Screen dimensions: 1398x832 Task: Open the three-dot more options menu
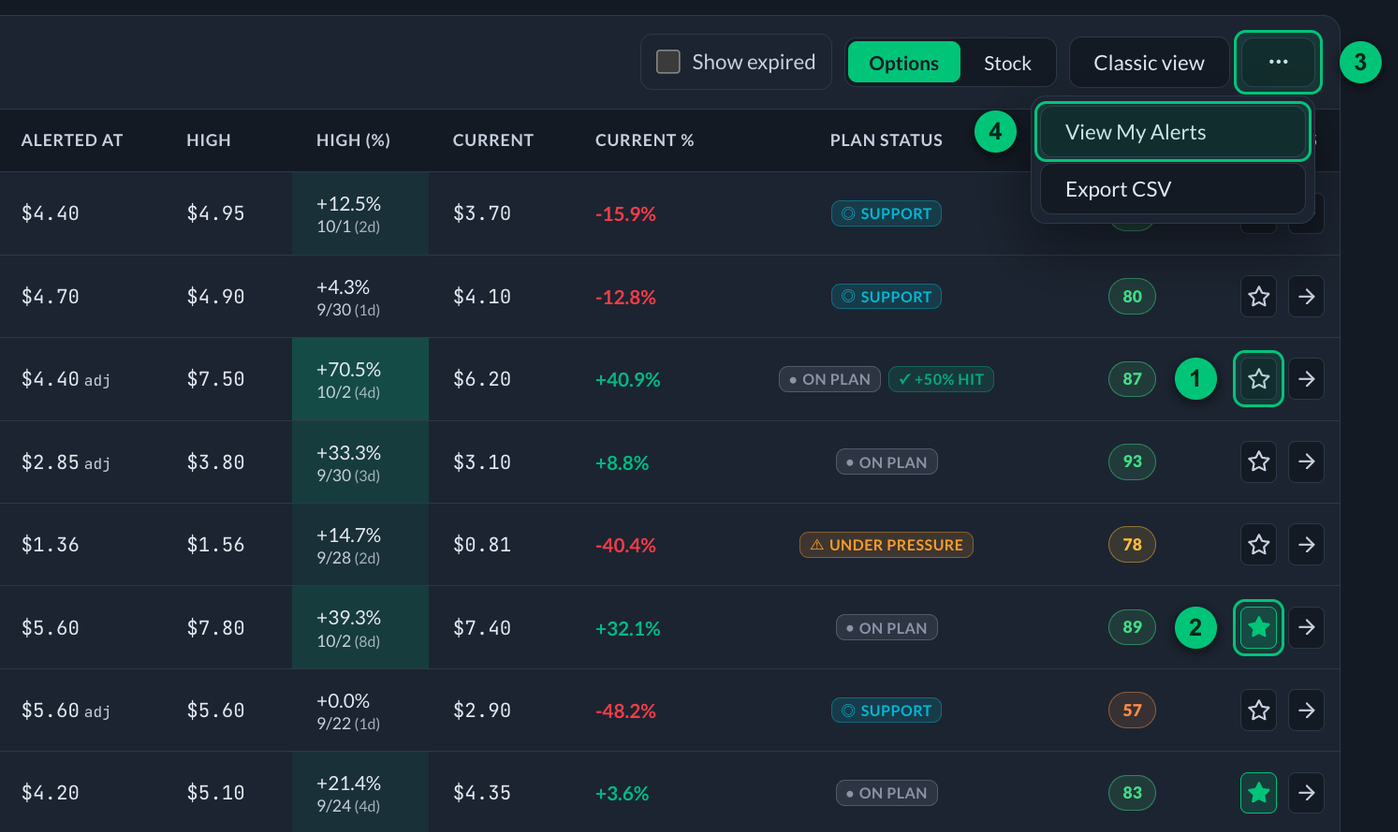pyautogui.click(x=1278, y=62)
